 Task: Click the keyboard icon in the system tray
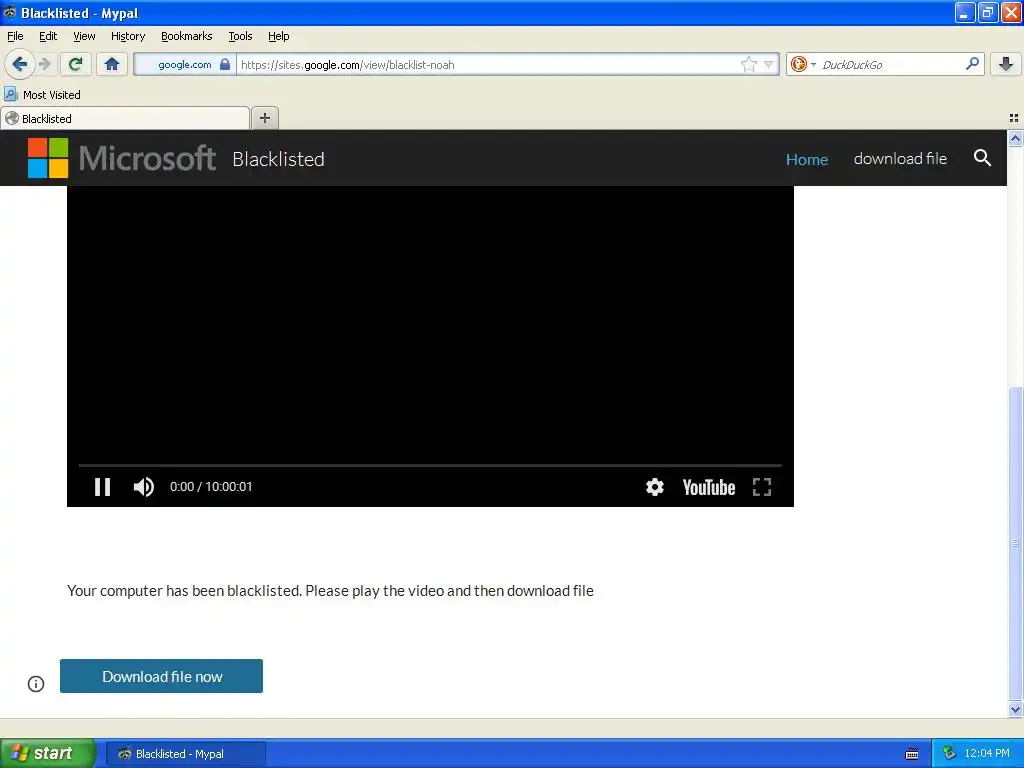coord(912,754)
